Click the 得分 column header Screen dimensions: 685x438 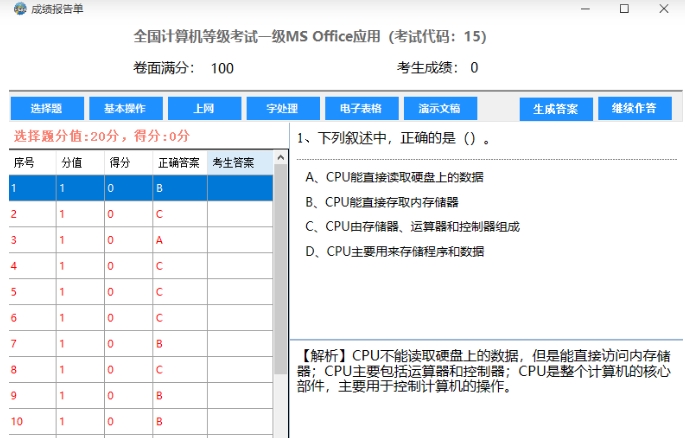128,163
